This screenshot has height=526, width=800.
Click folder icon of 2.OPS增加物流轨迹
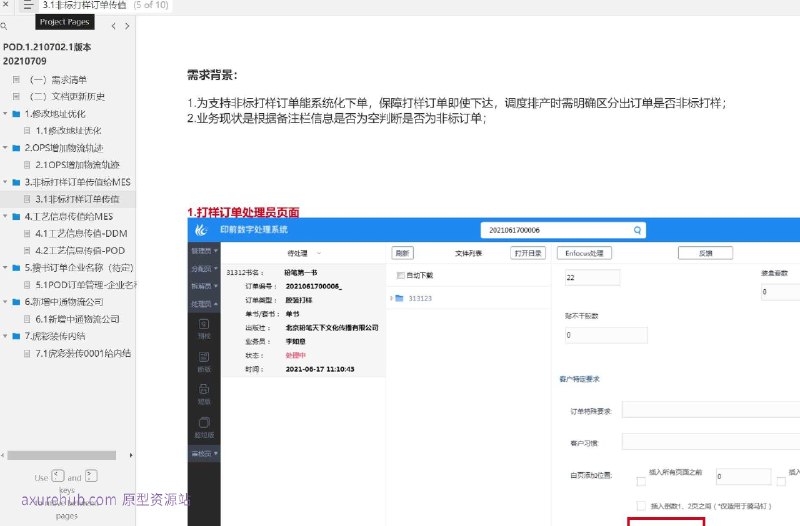pos(16,148)
